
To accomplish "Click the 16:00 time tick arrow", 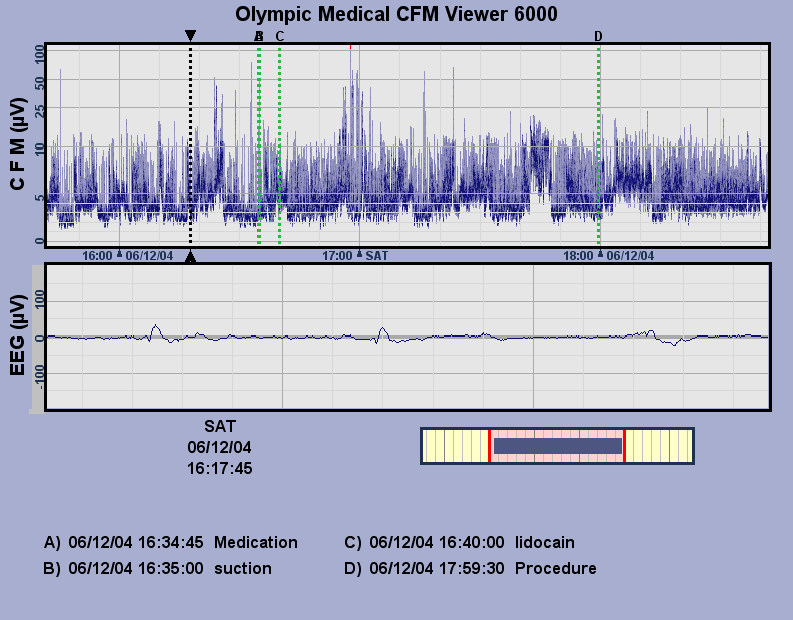I will (x=119, y=253).
